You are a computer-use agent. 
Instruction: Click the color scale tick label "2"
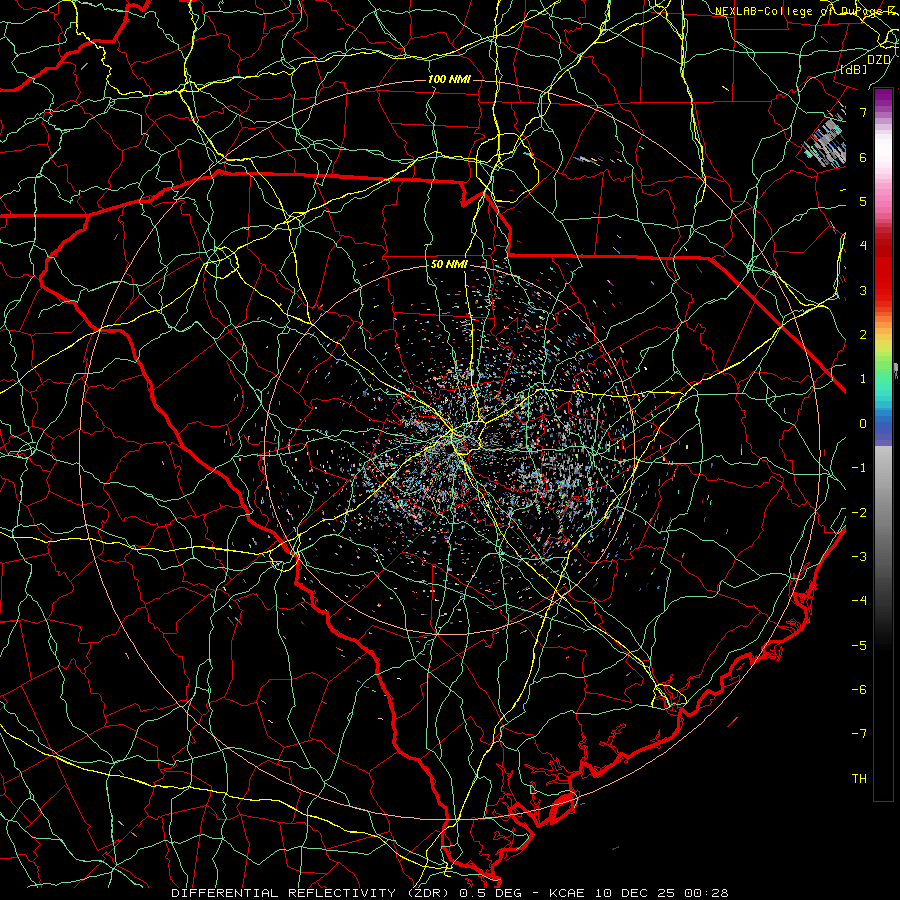pos(863,335)
